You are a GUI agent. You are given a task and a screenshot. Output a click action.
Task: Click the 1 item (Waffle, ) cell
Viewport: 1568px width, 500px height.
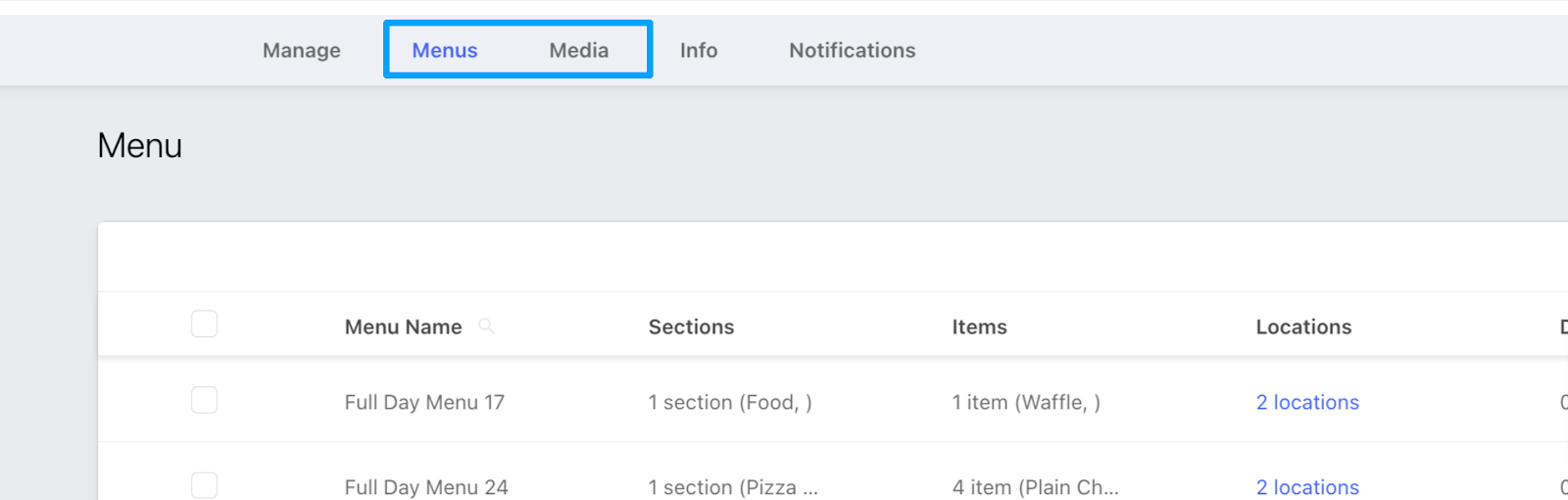click(x=1026, y=402)
